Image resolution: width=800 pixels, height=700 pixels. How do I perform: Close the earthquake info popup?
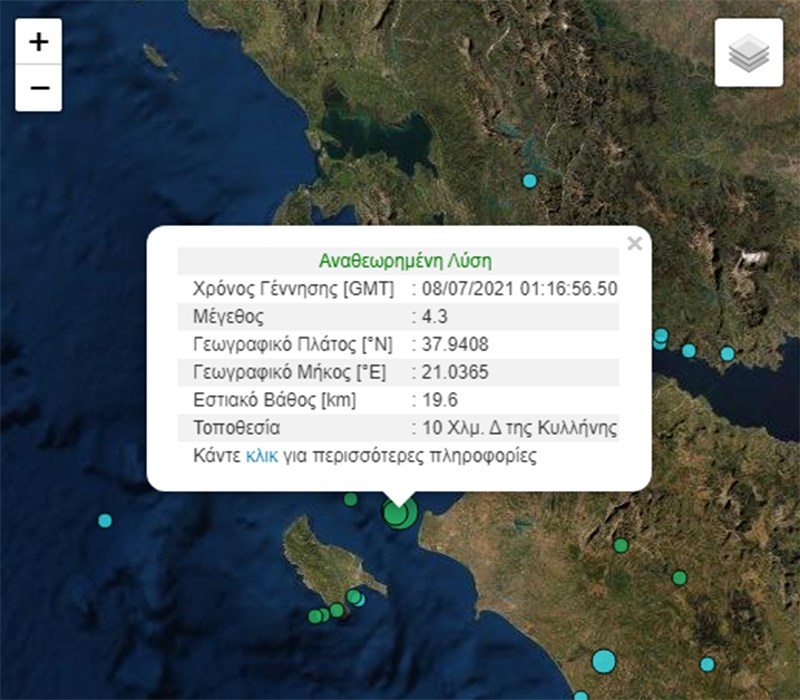click(x=633, y=243)
